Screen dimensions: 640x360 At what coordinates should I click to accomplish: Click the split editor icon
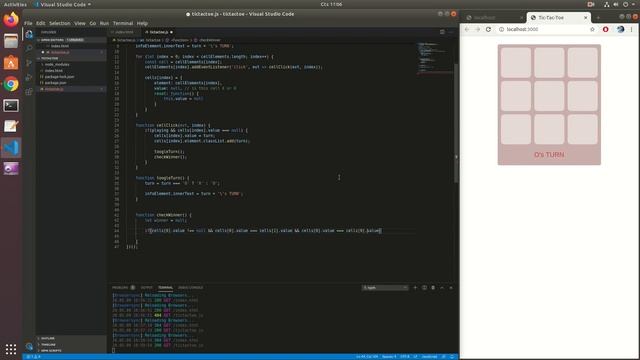pyautogui.click(x=442, y=32)
